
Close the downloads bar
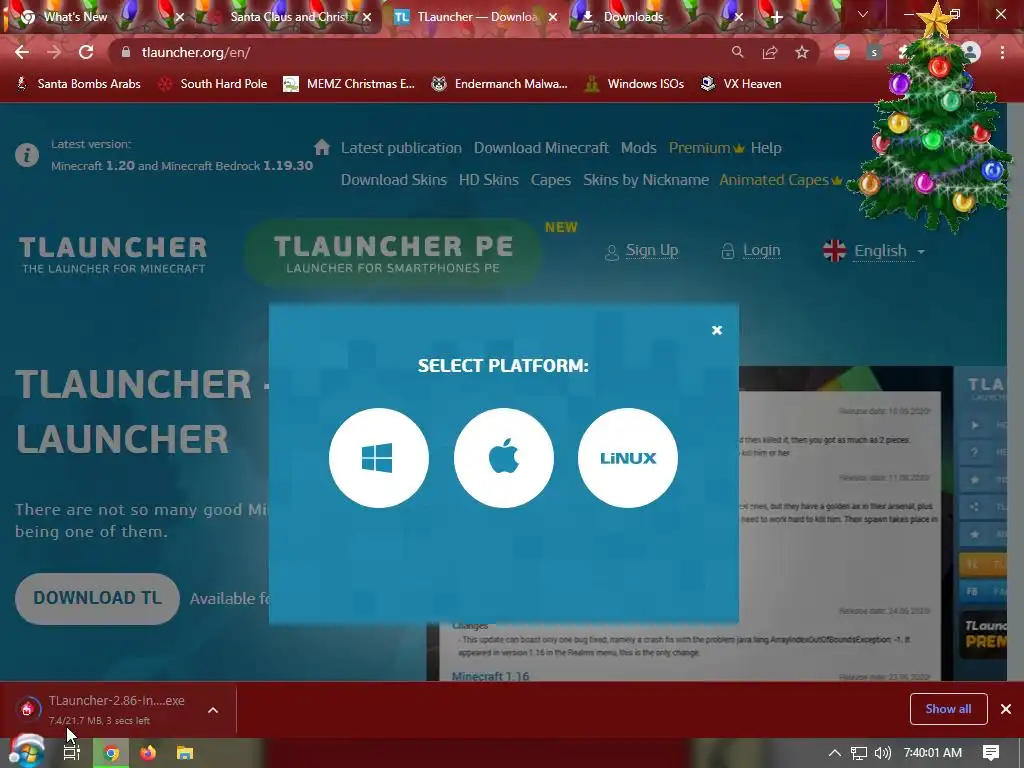point(1006,709)
